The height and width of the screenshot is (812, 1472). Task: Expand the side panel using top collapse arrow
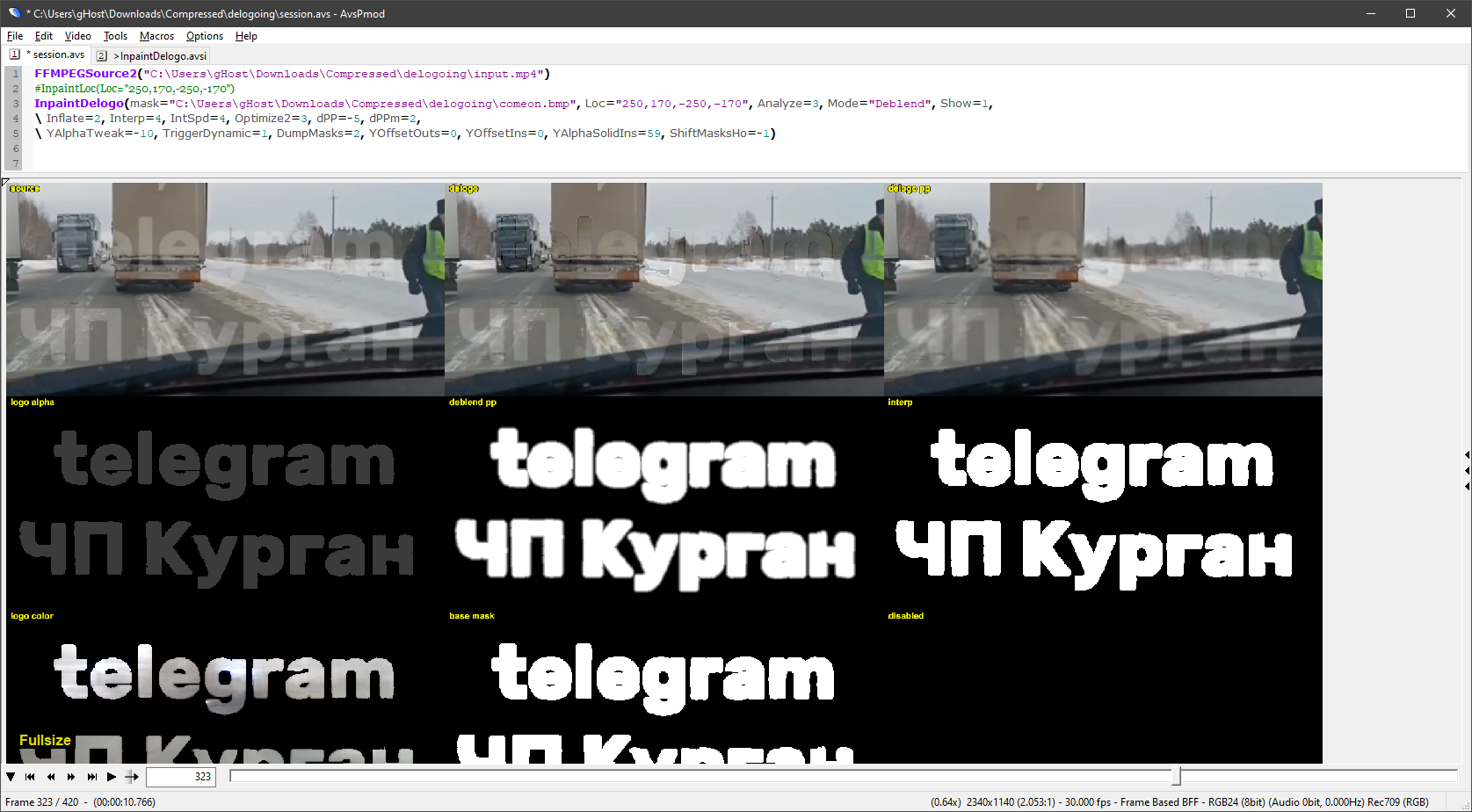click(1468, 455)
